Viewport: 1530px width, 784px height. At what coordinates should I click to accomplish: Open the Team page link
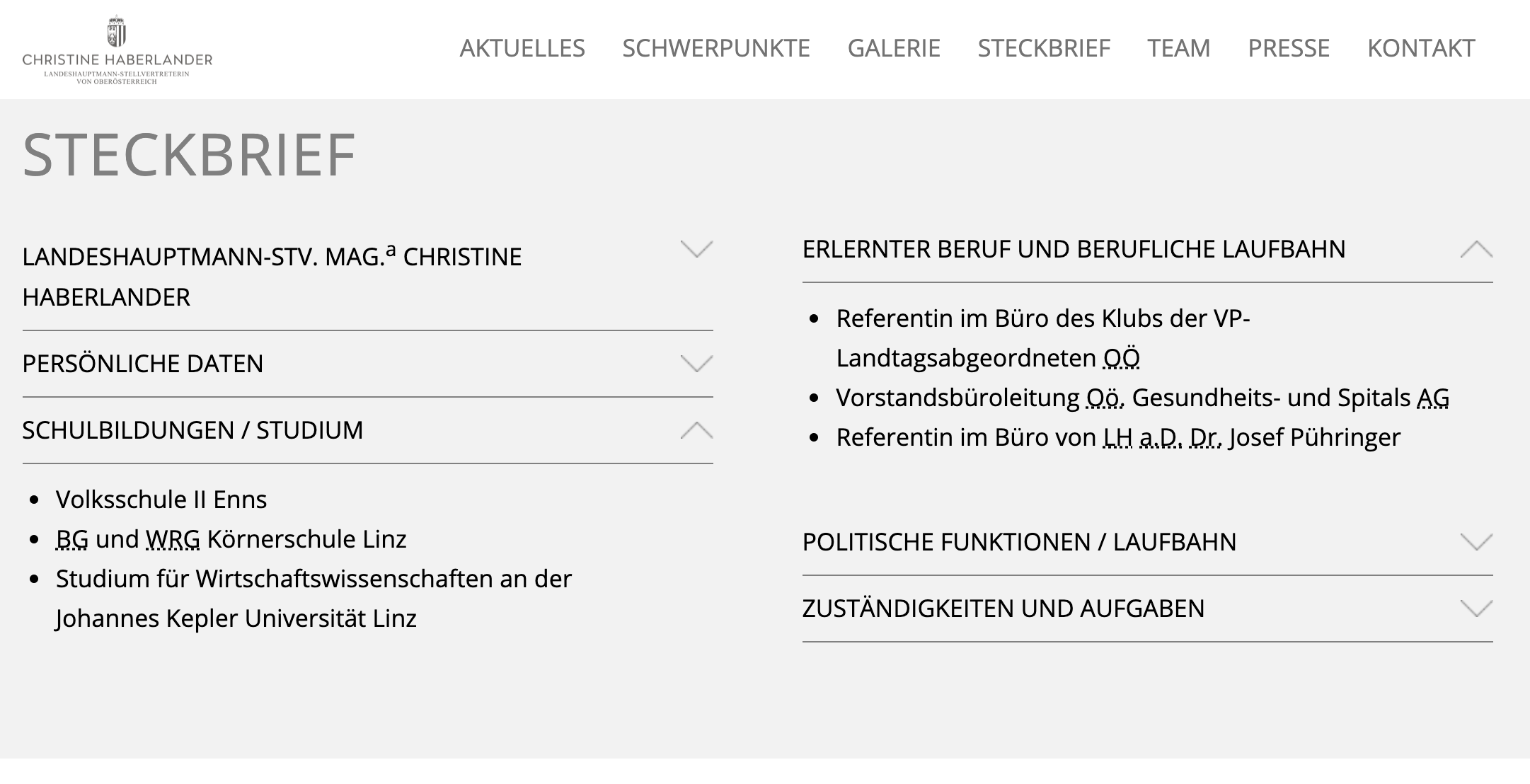1179,48
